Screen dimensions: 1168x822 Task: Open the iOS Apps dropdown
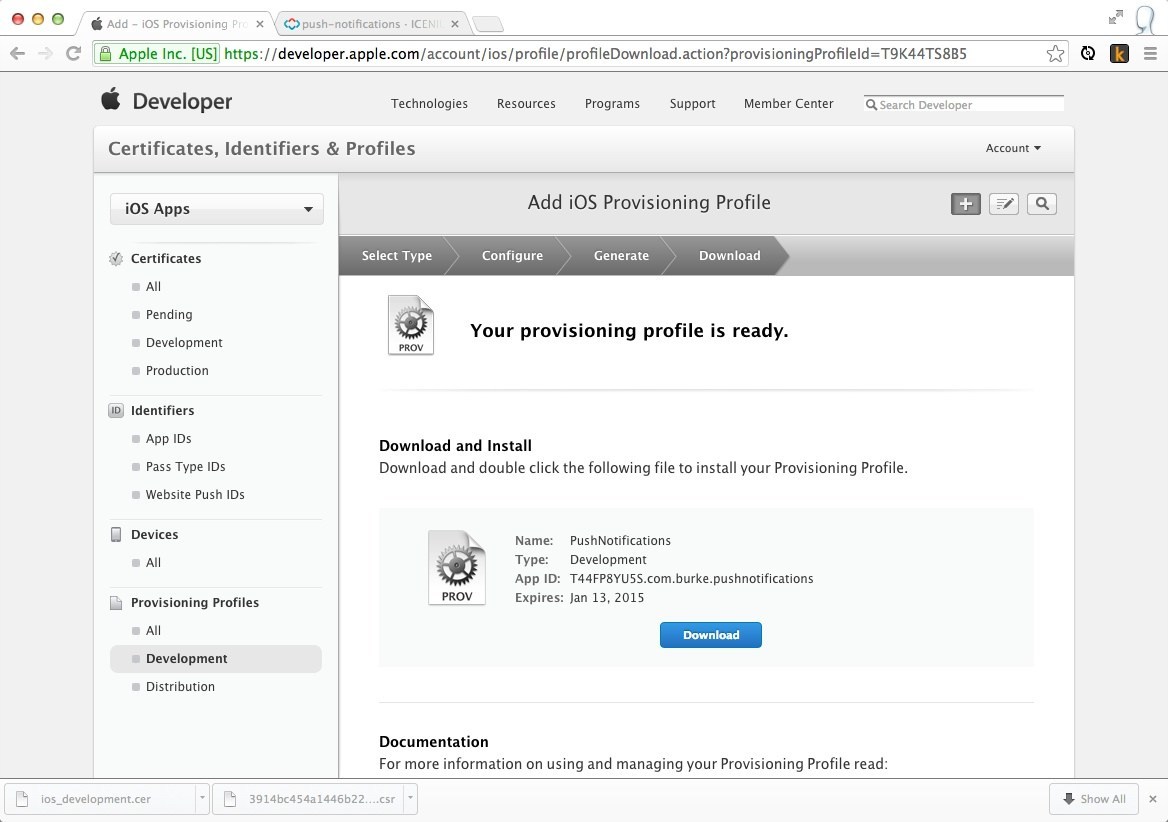[217, 209]
